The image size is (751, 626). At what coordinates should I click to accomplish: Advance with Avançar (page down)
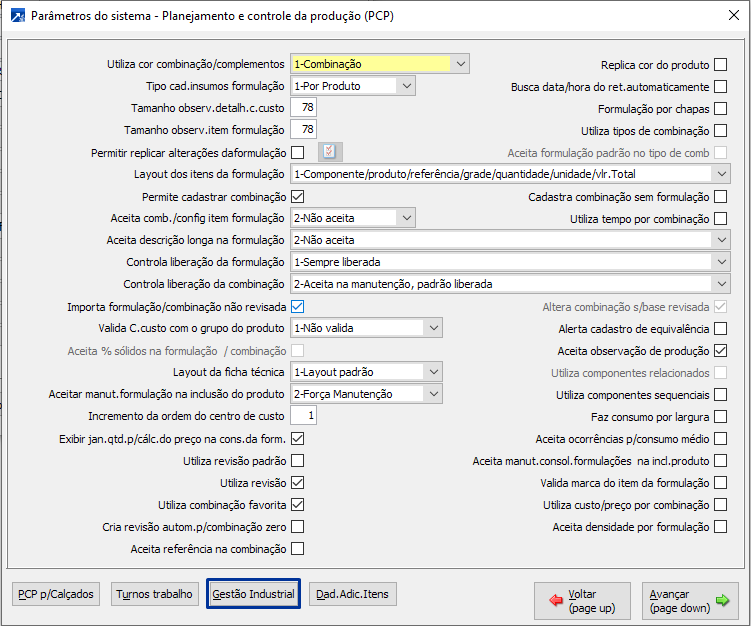(689, 601)
